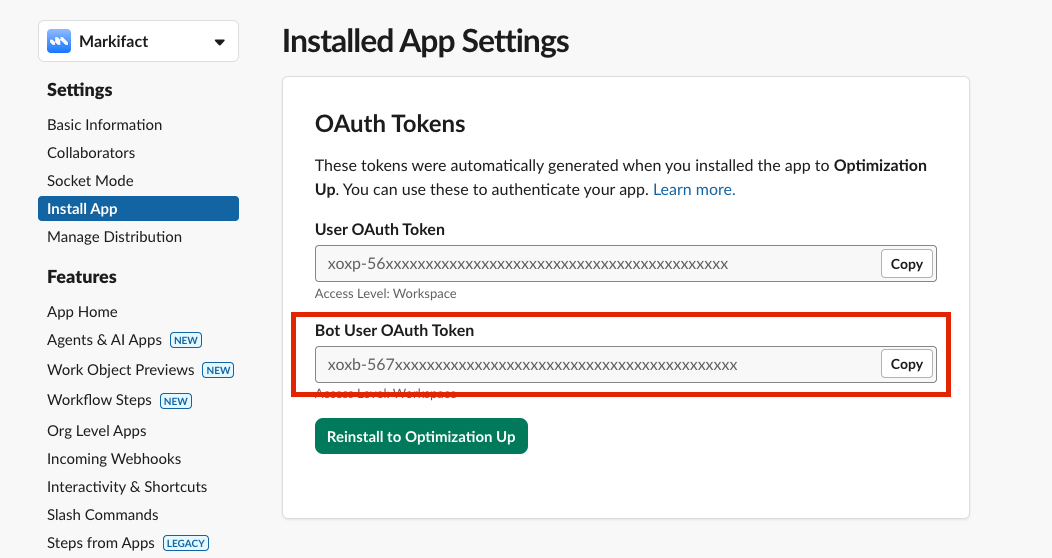Open Slash Commands page
This screenshot has height=558, width=1052.
103,515
